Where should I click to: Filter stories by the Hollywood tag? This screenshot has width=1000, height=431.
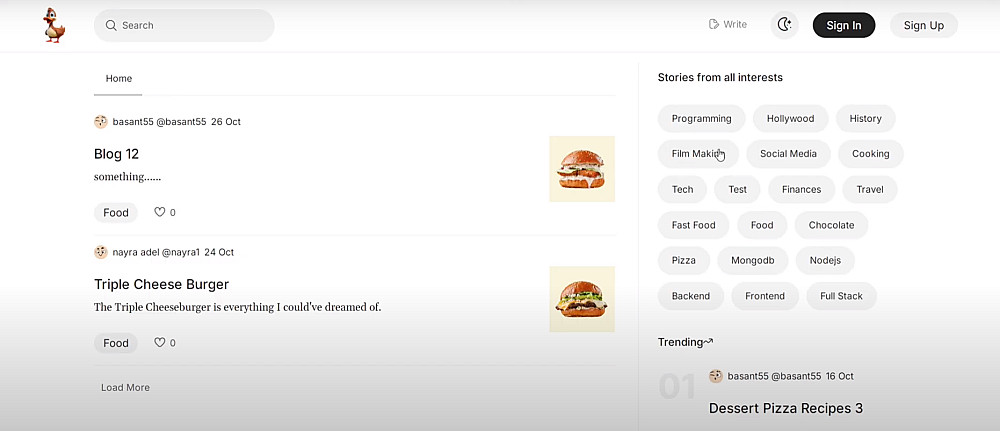(790, 119)
